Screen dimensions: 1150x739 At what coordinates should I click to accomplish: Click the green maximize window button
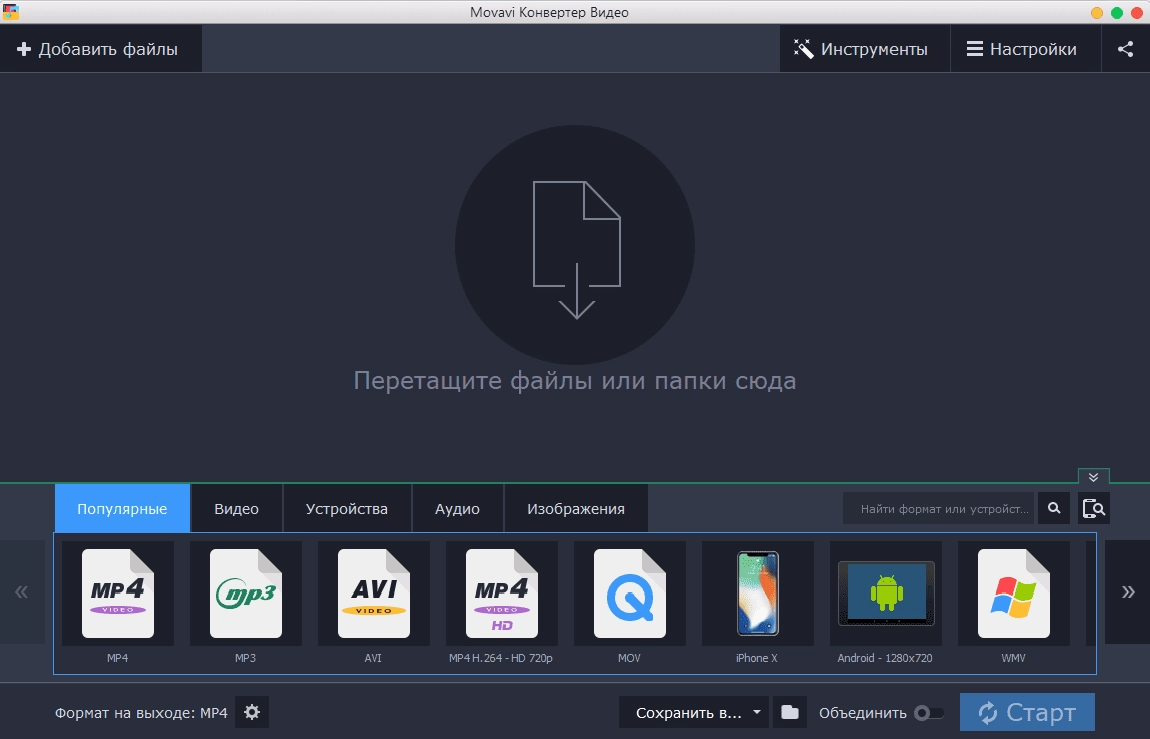click(x=1117, y=12)
